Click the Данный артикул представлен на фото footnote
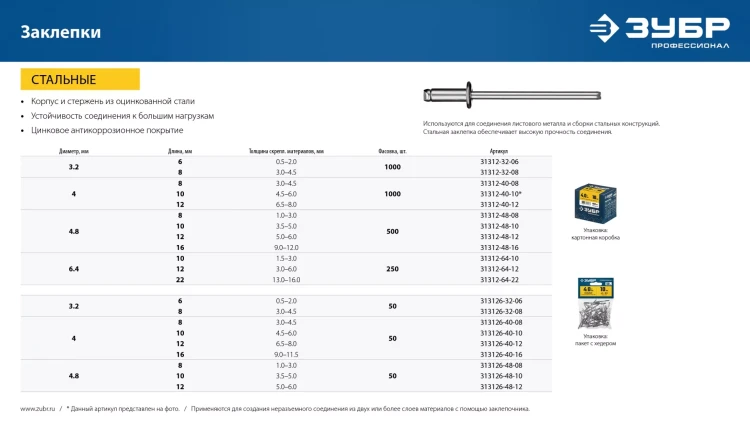Screen dimensions: 750x422 [x=122, y=409]
